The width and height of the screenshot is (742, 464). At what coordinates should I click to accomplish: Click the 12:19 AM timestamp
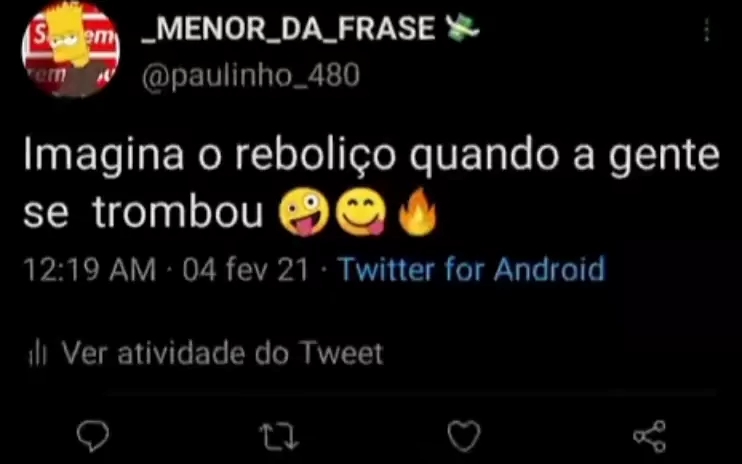[x=90, y=270]
